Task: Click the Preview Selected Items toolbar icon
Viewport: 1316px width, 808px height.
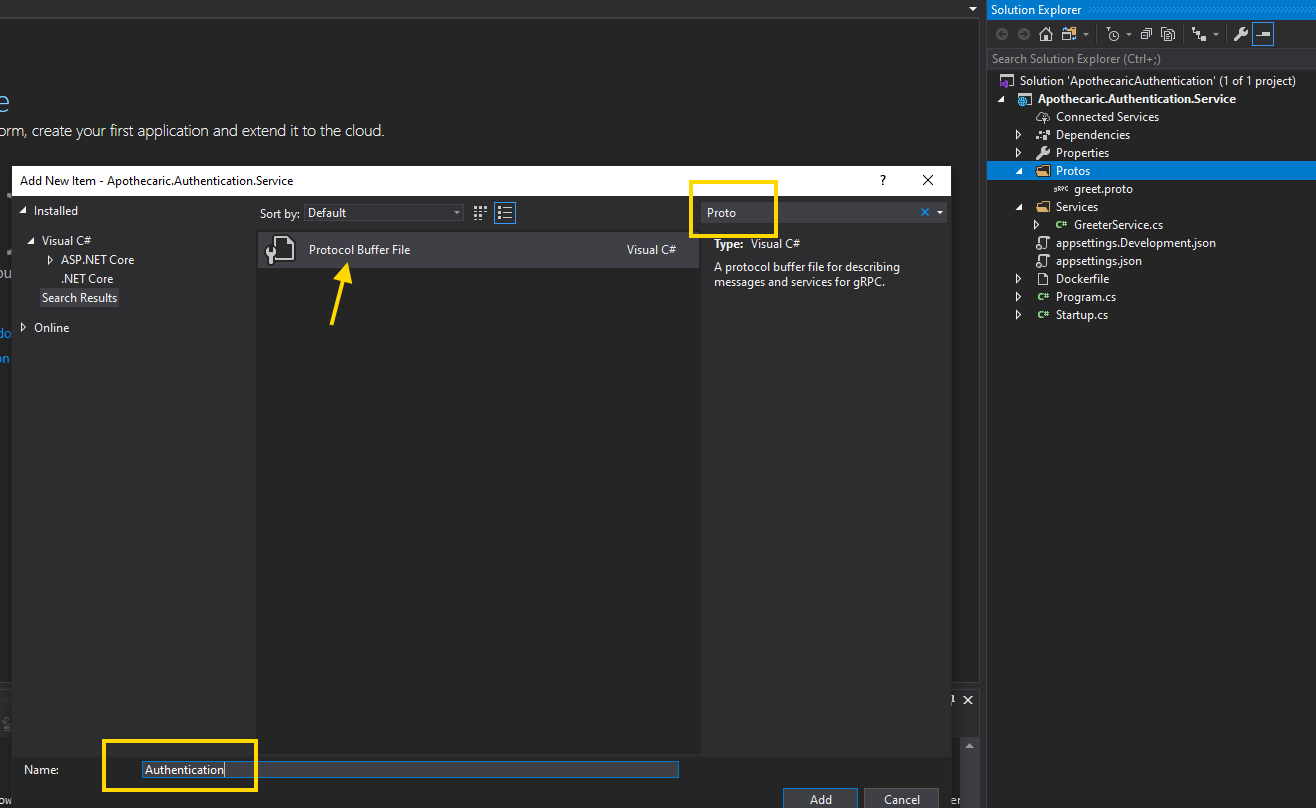Action: (x=1263, y=34)
